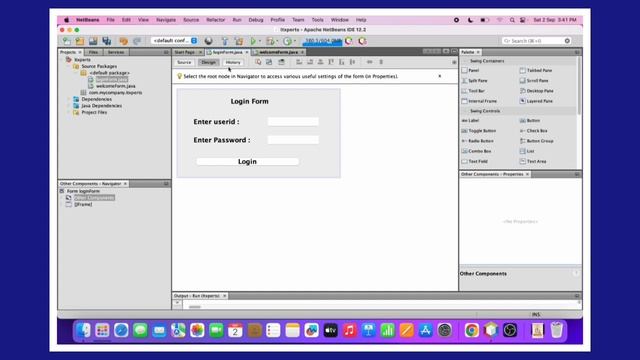This screenshot has width=640, height=360.
Task: Select the List palette item
Action: coord(527,151)
